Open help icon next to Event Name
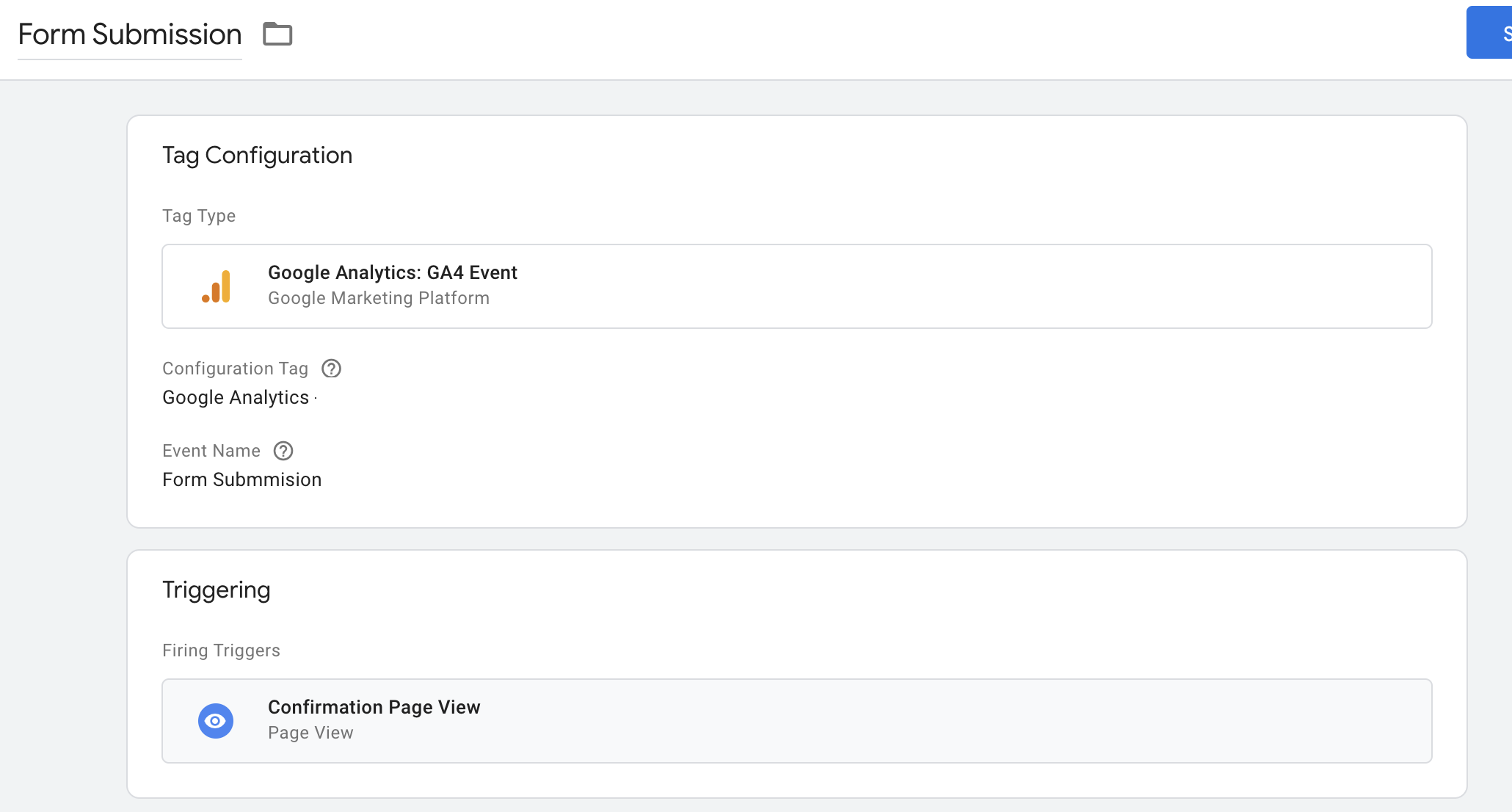Viewport: 1512px width, 812px height. coord(283,451)
